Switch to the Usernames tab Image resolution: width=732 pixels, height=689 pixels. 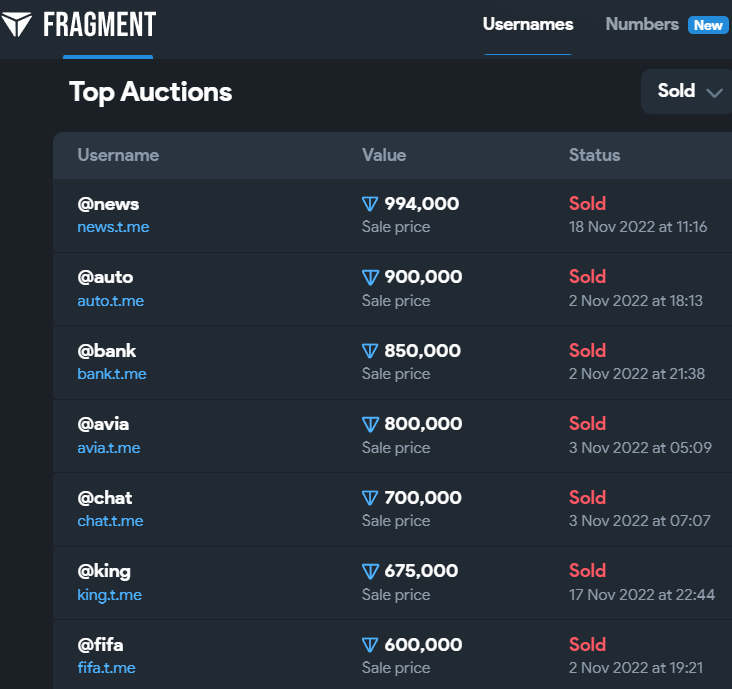point(528,24)
